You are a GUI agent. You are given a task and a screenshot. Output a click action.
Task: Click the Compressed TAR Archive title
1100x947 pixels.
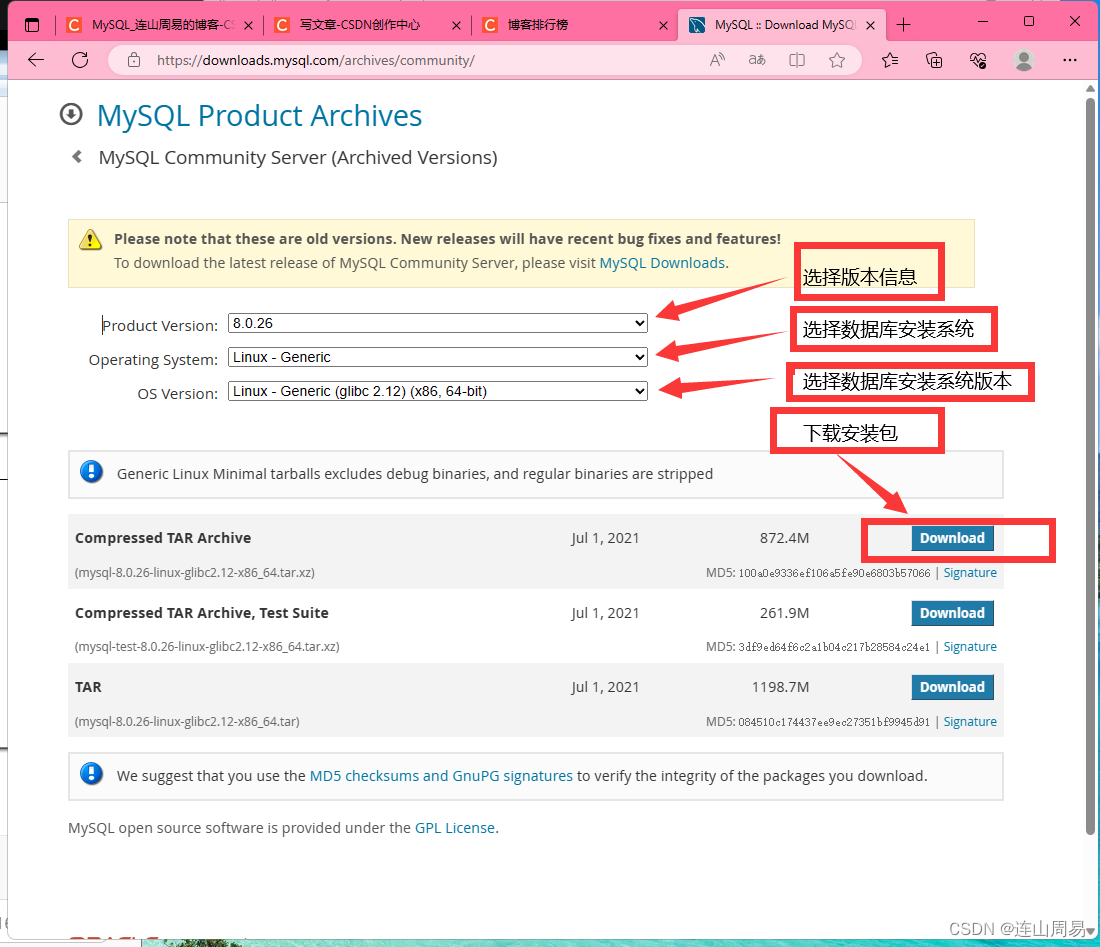pyautogui.click(x=163, y=538)
